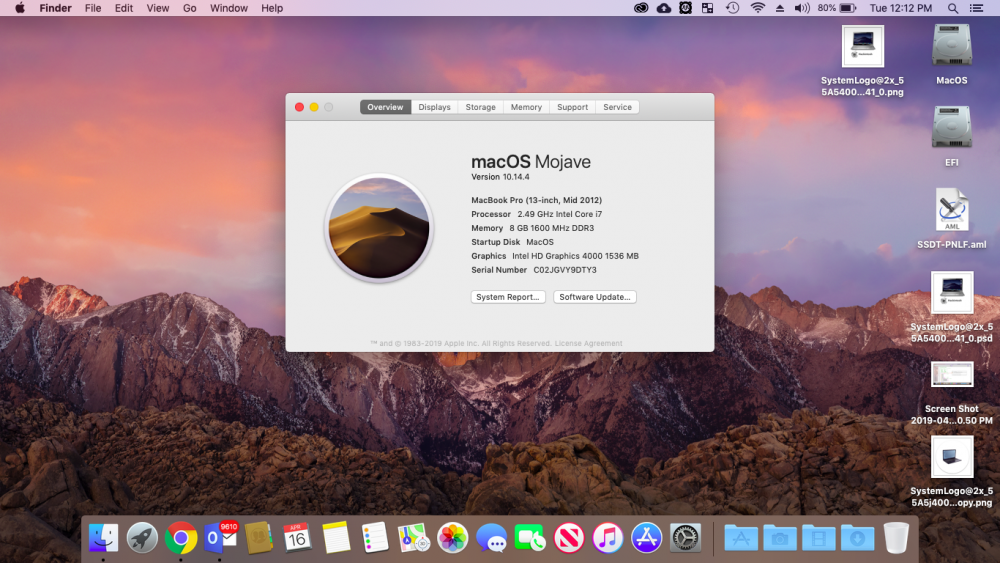1000x563 pixels.
Task: Open the Messages app in dock
Action: [491, 538]
